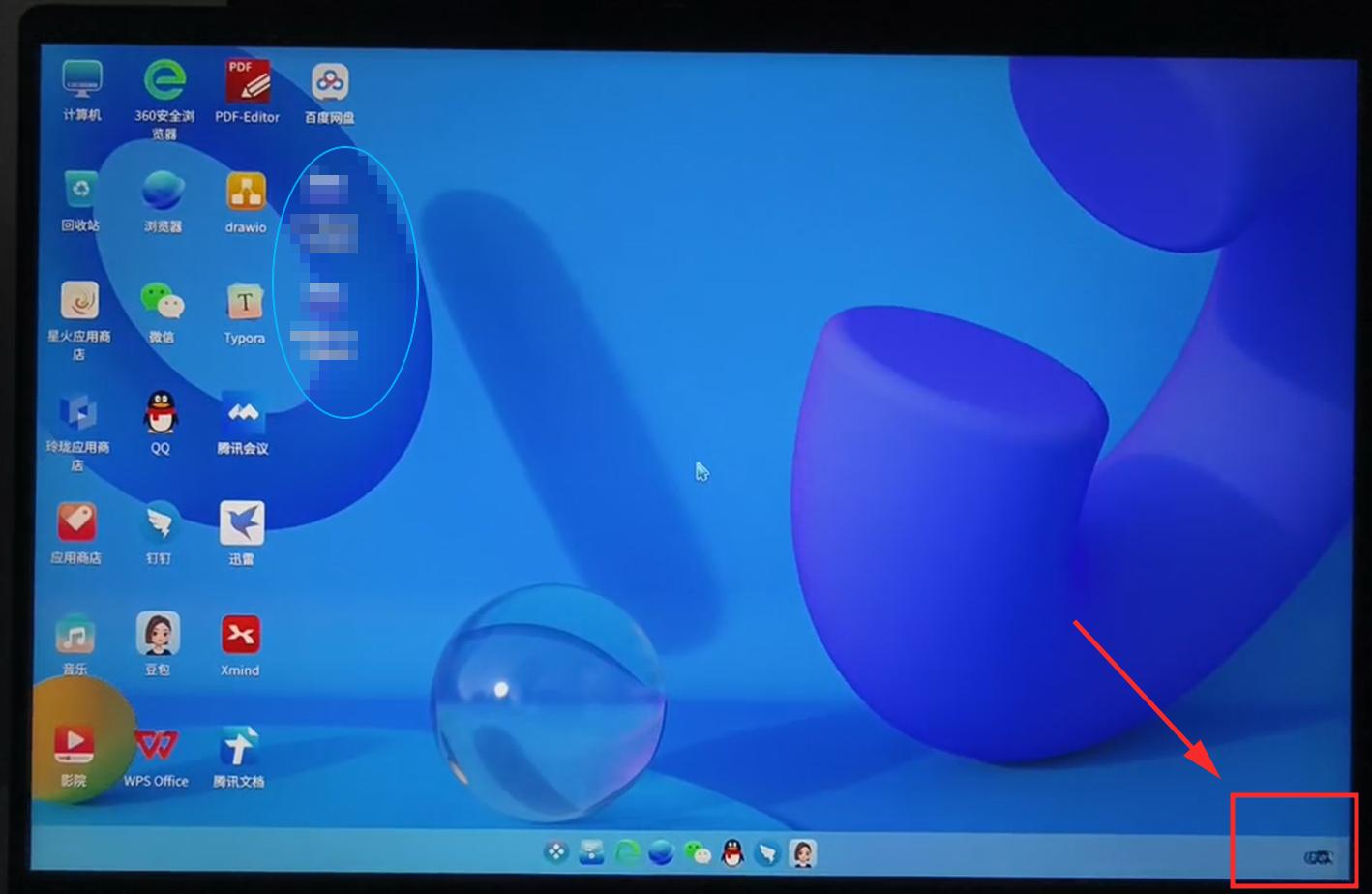Open the 影院 desktop icon
The width and height of the screenshot is (1372, 894).
74,745
